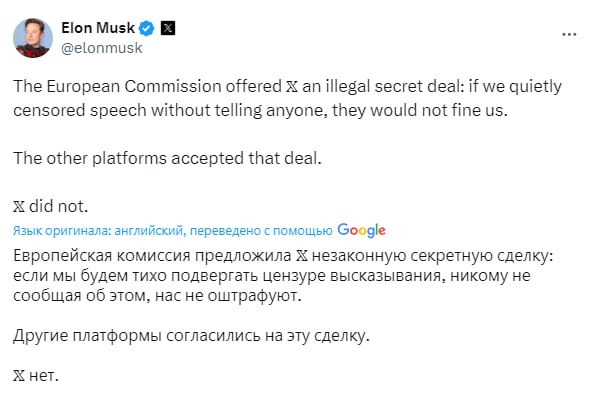Open the @elonmusk handle link
The image size is (589, 395).
[101, 48]
